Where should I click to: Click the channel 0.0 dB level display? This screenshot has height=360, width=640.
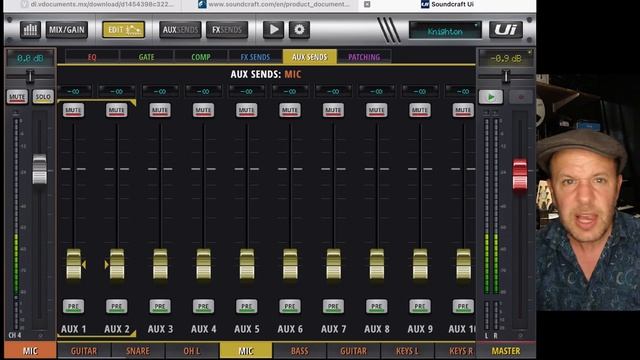click(x=30, y=58)
